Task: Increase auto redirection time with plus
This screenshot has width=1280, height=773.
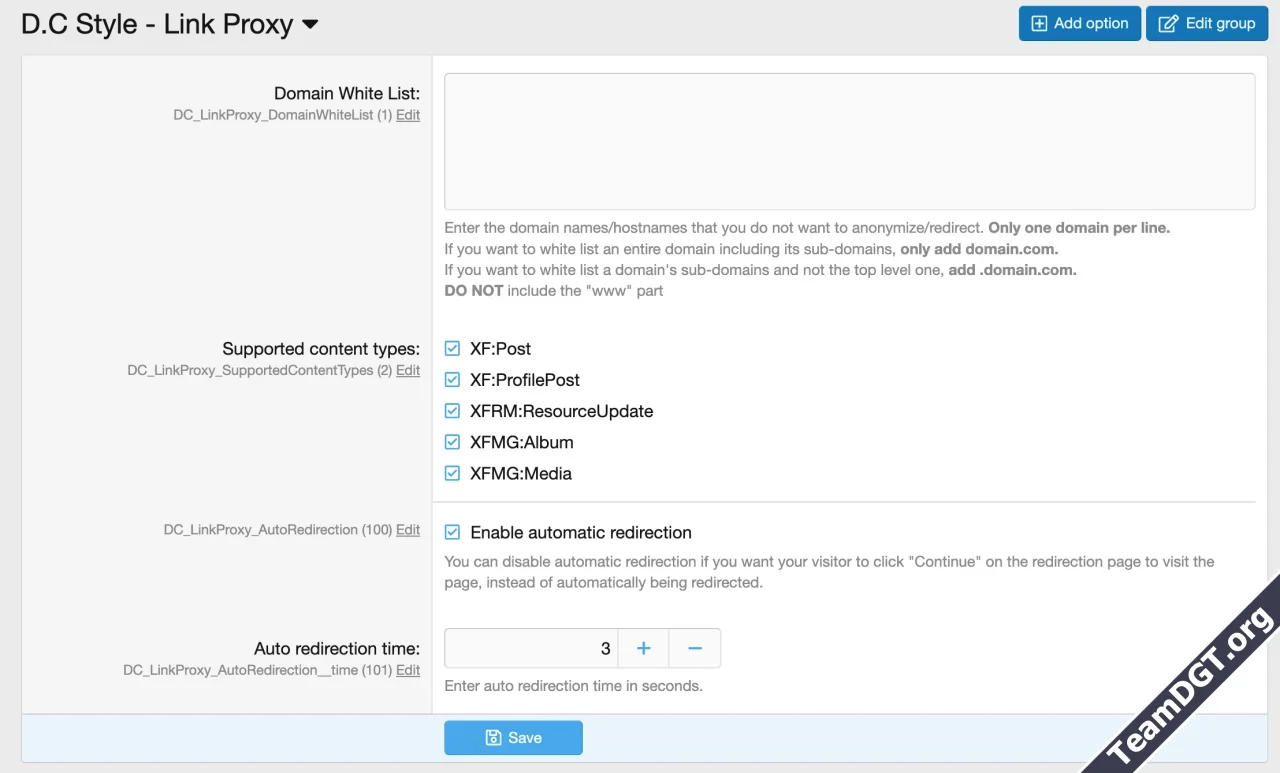Action: point(644,649)
